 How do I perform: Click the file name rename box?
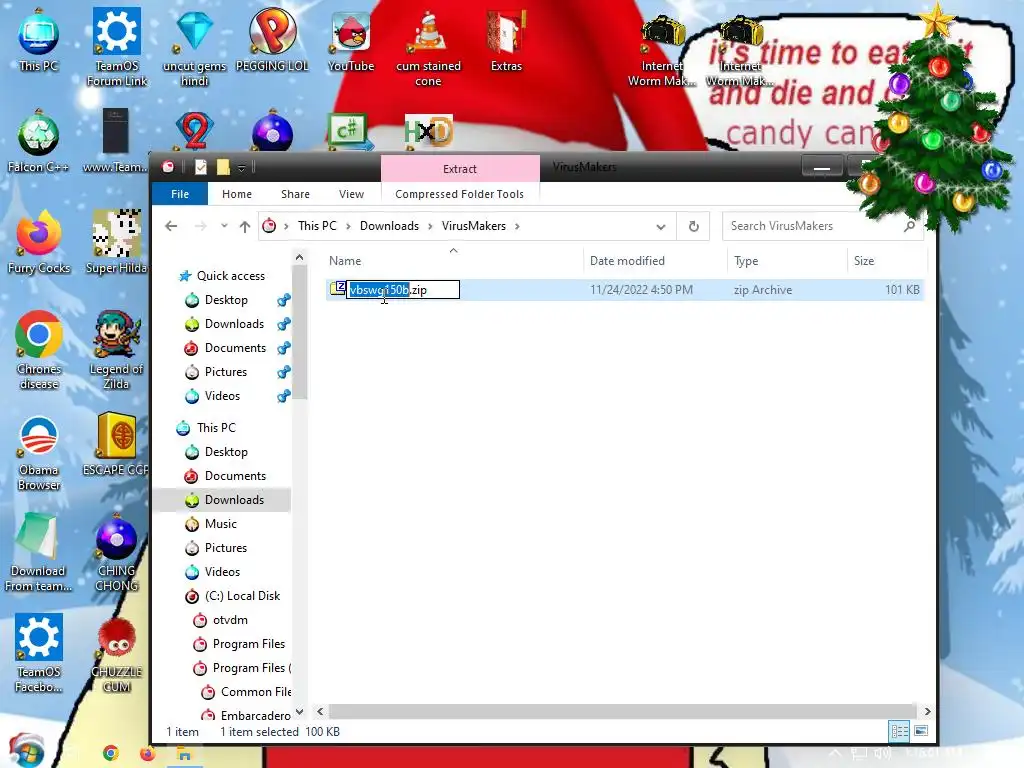[403, 289]
